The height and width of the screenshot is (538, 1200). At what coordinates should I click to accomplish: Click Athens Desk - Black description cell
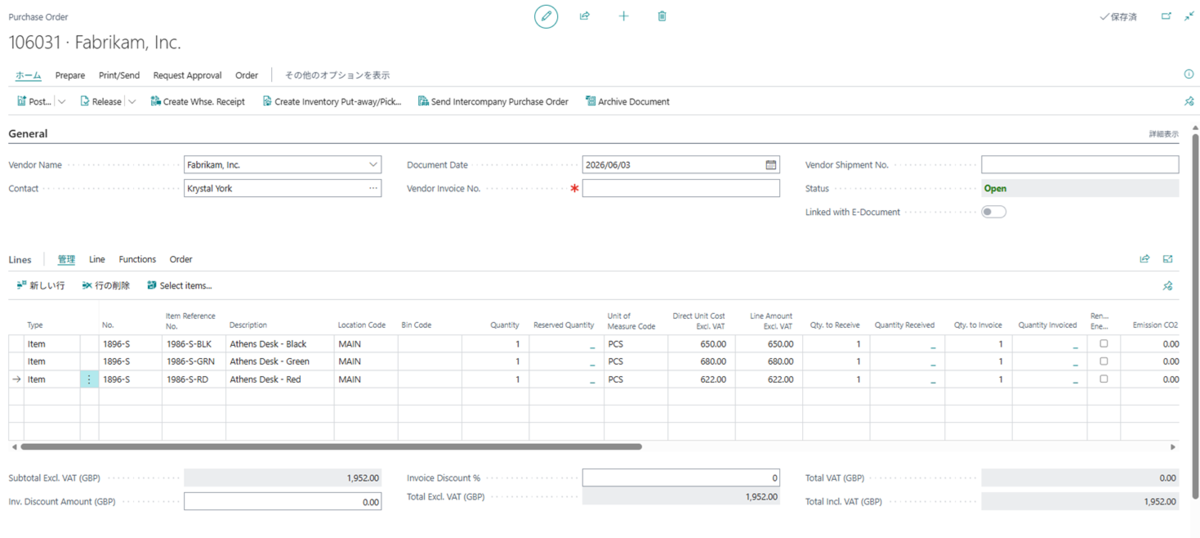pos(280,343)
